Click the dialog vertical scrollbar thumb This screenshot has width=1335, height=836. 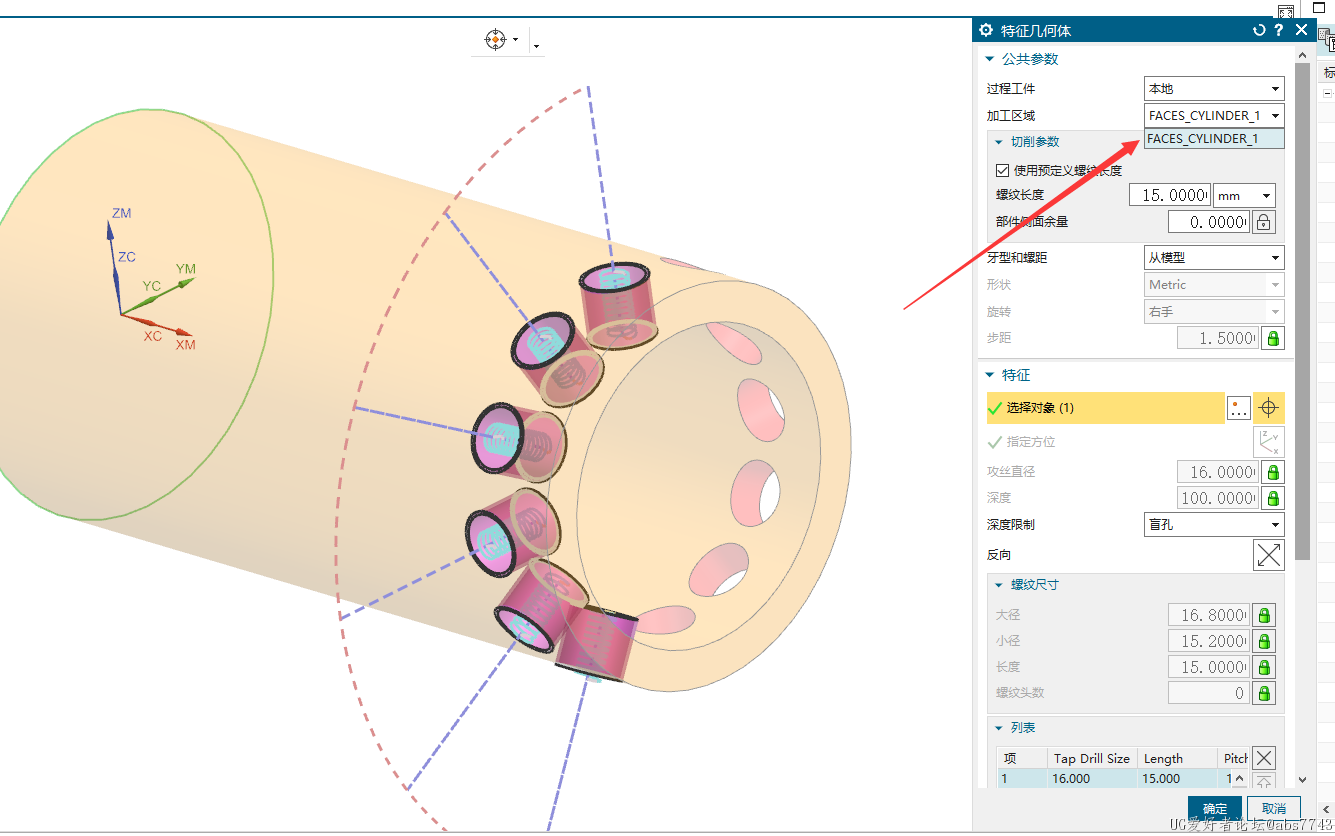coord(1301,311)
